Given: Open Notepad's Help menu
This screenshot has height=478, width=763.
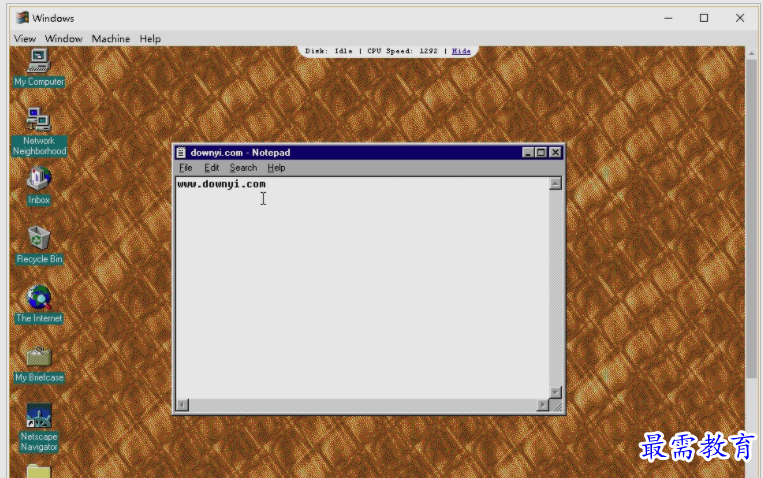Looking at the screenshot, I should tap(276, 168).
